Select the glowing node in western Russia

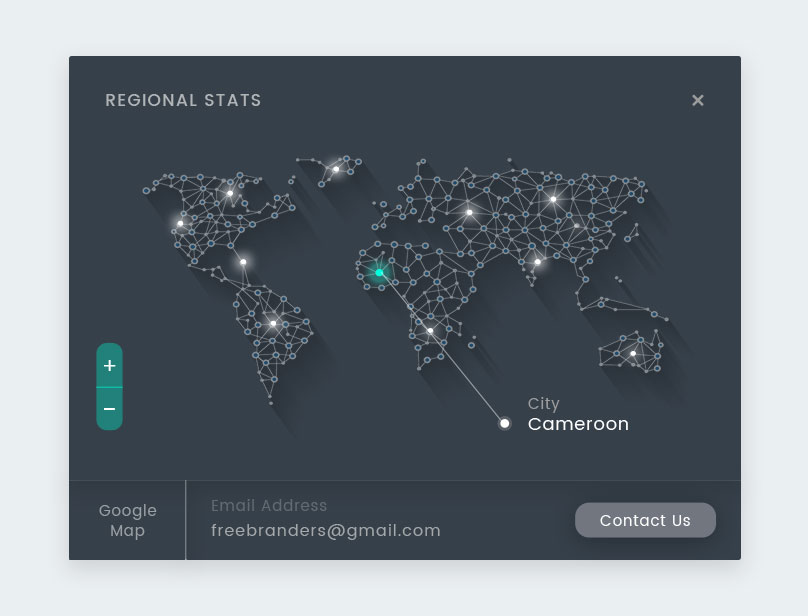(469, 212)
